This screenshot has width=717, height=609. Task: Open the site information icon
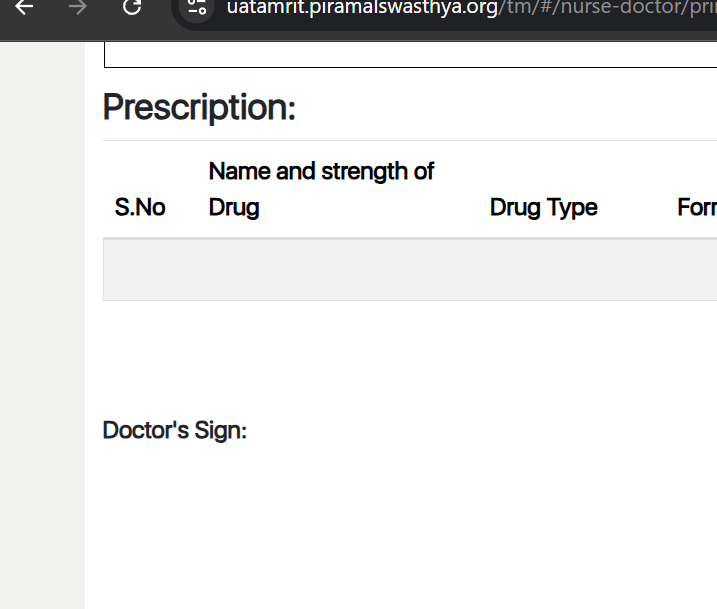[x=197, y=8]
